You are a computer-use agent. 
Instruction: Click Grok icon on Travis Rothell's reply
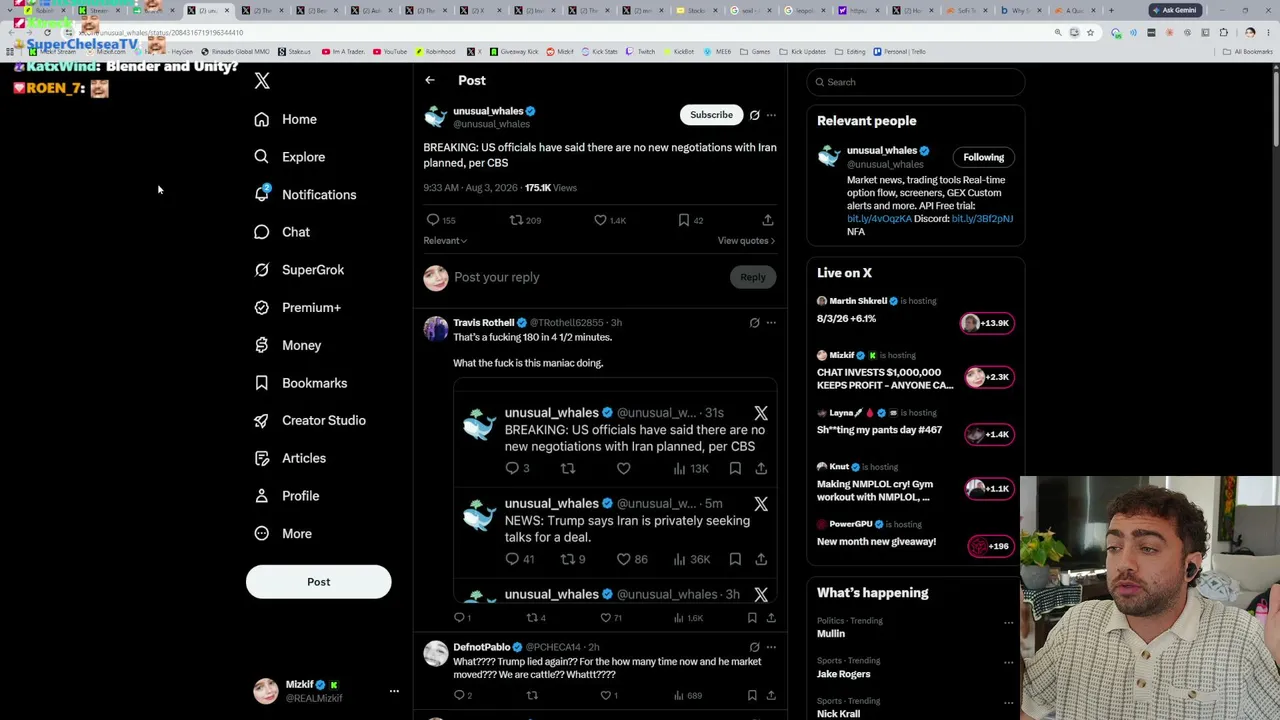coord(755,323)
